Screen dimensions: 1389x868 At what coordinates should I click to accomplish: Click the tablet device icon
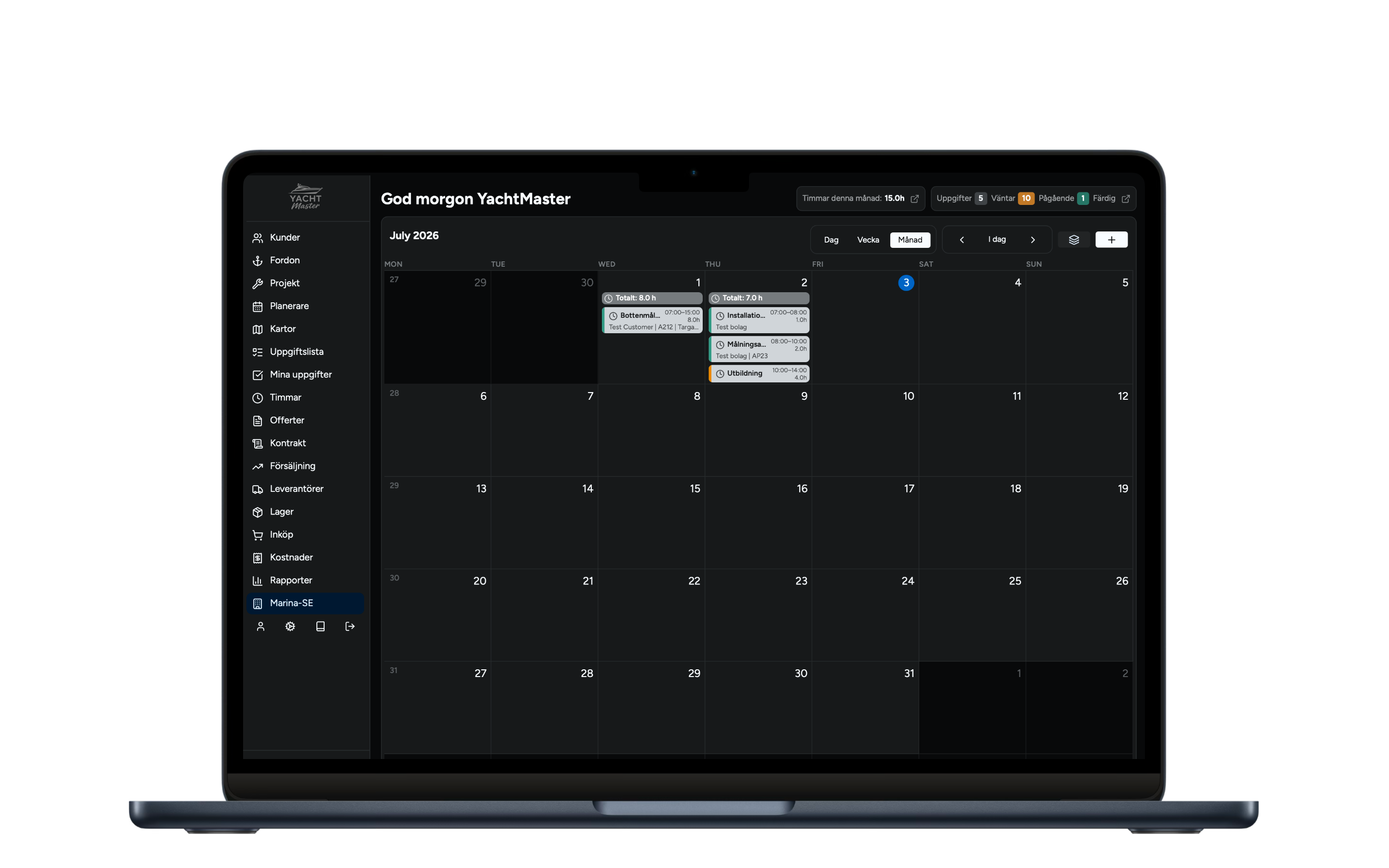coord(320,626)
